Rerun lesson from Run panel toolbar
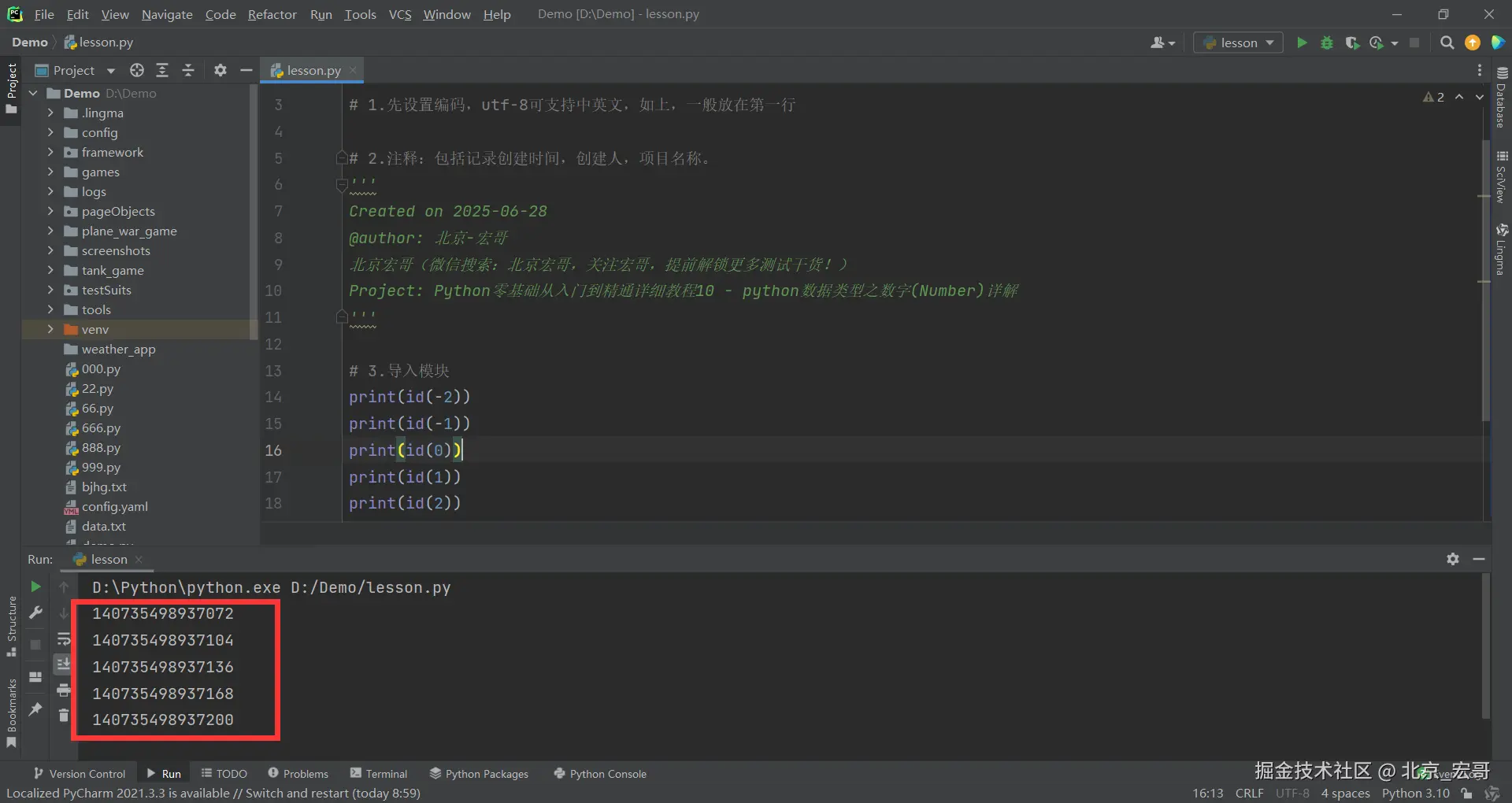This screenshot has height=803, width=1512. click(35, 587)
